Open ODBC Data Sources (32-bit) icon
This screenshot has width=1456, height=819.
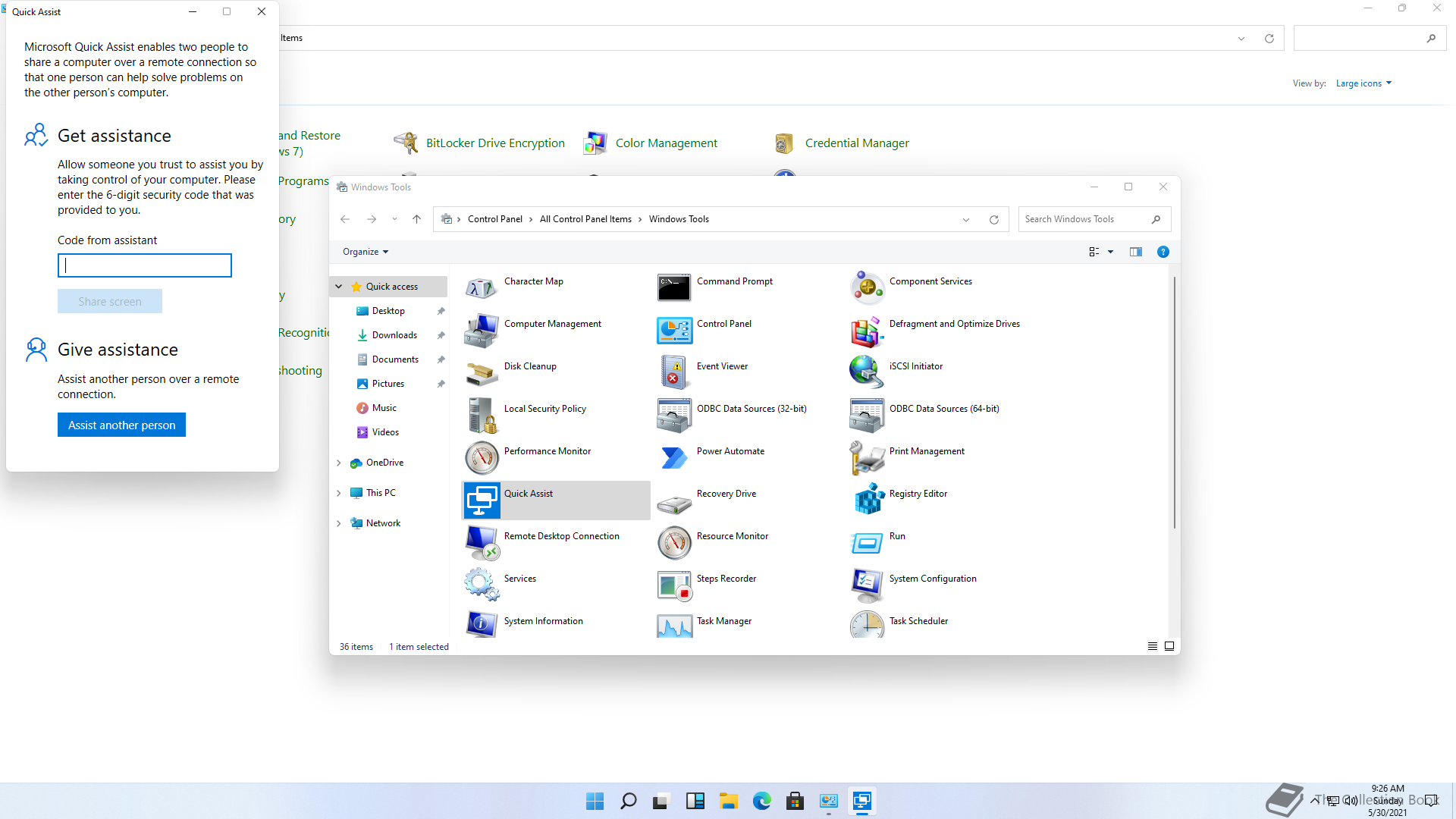(673, 416)
